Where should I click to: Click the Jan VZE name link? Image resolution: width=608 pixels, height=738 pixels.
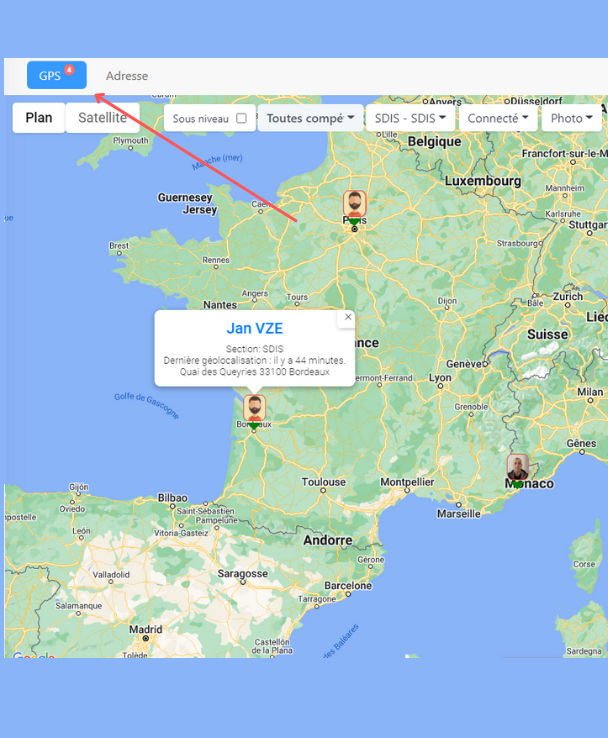(254, 328)
